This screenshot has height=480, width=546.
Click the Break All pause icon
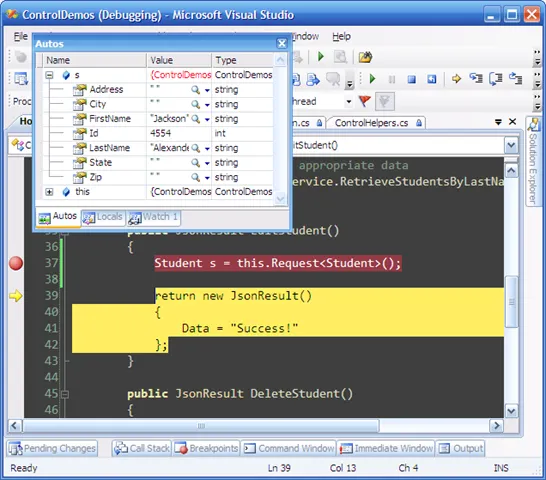pyautogui.click(x=392, y=79)
